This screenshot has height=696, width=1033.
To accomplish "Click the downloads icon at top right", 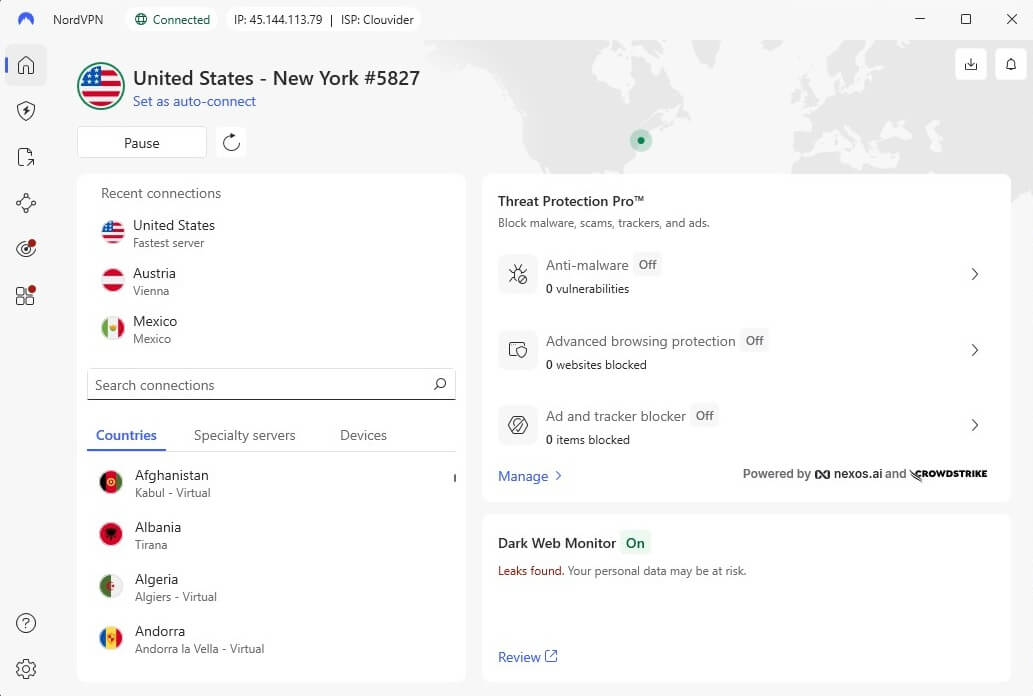I will point(970,64).
